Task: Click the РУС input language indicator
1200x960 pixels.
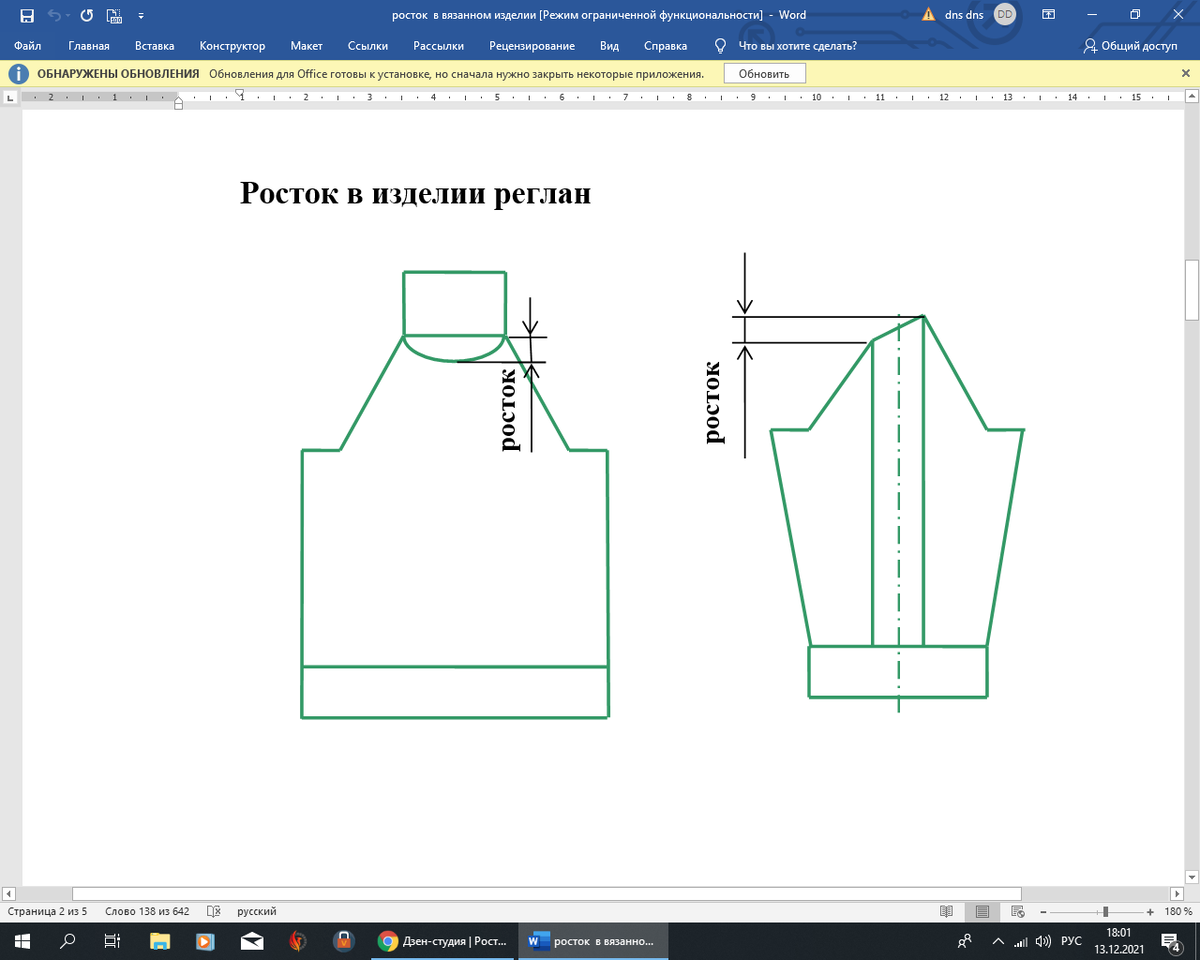Action: [1071, 941]
